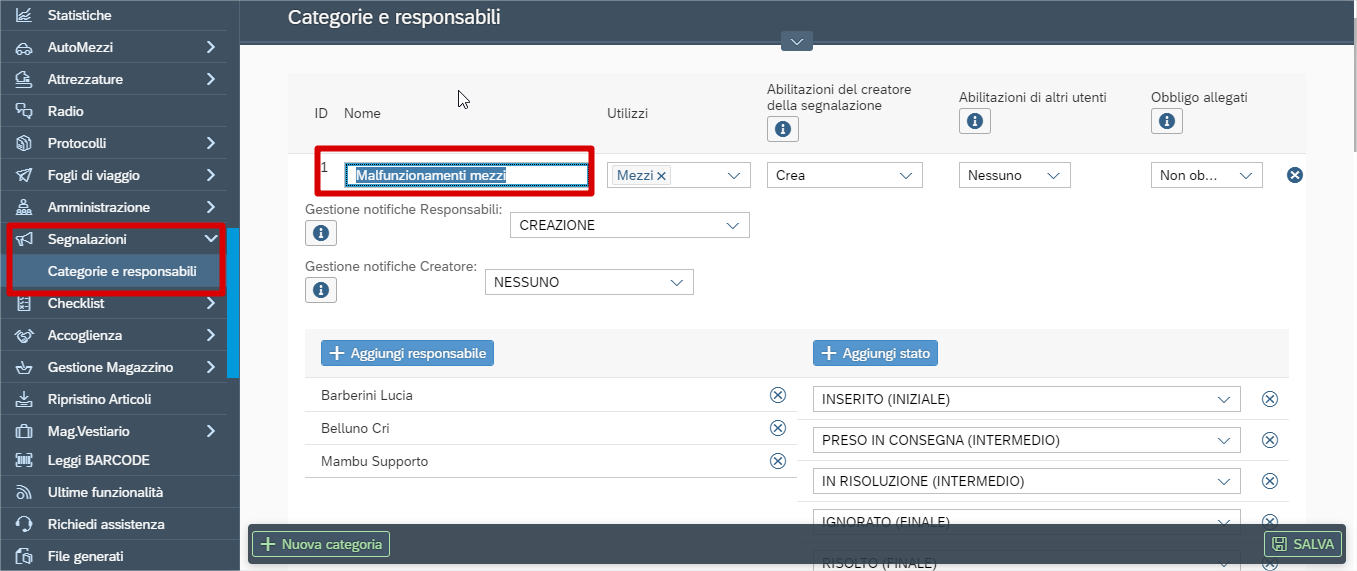
Task: Click info icon under Obbligo allegati
Action: click(x=1167, y=121)
